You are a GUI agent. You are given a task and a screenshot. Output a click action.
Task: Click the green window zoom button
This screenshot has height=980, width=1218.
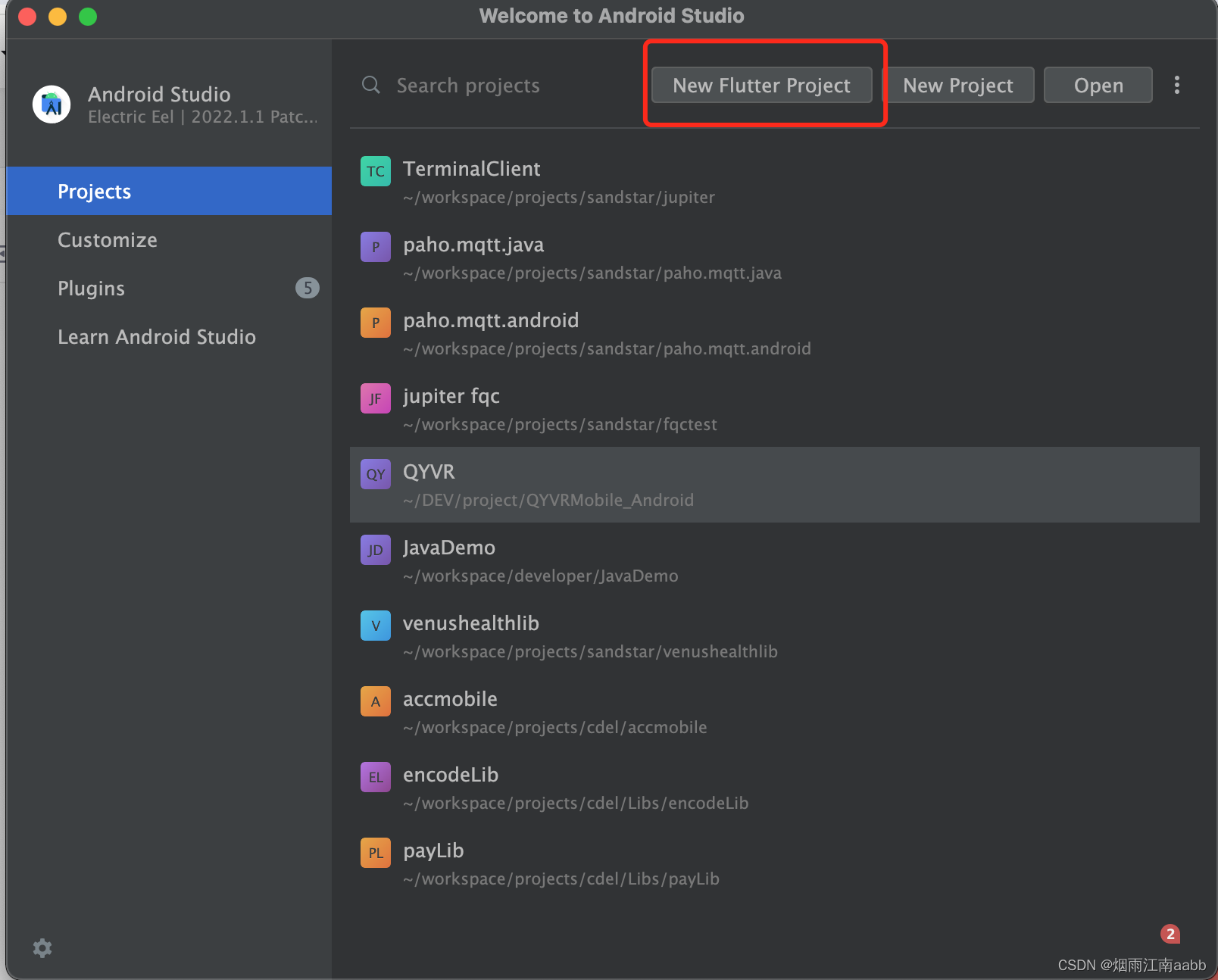[x=88, y=16]
